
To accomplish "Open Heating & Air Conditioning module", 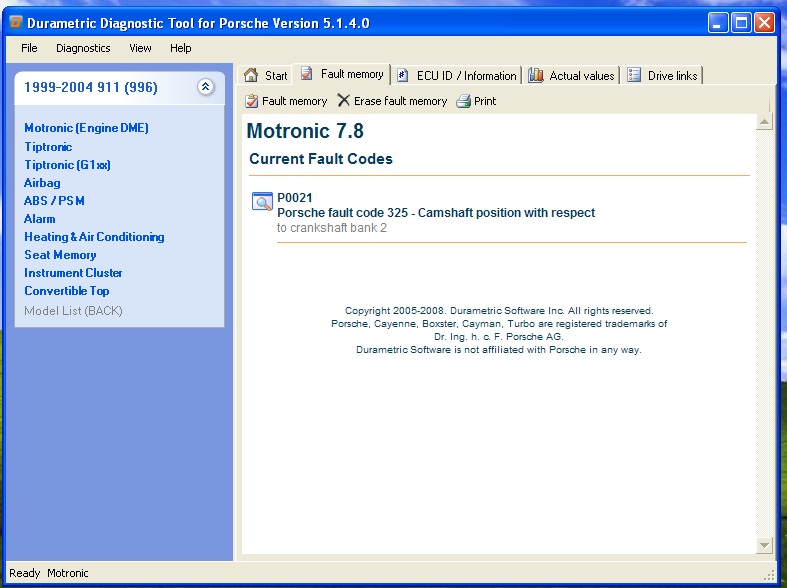I will coord(94,237).
